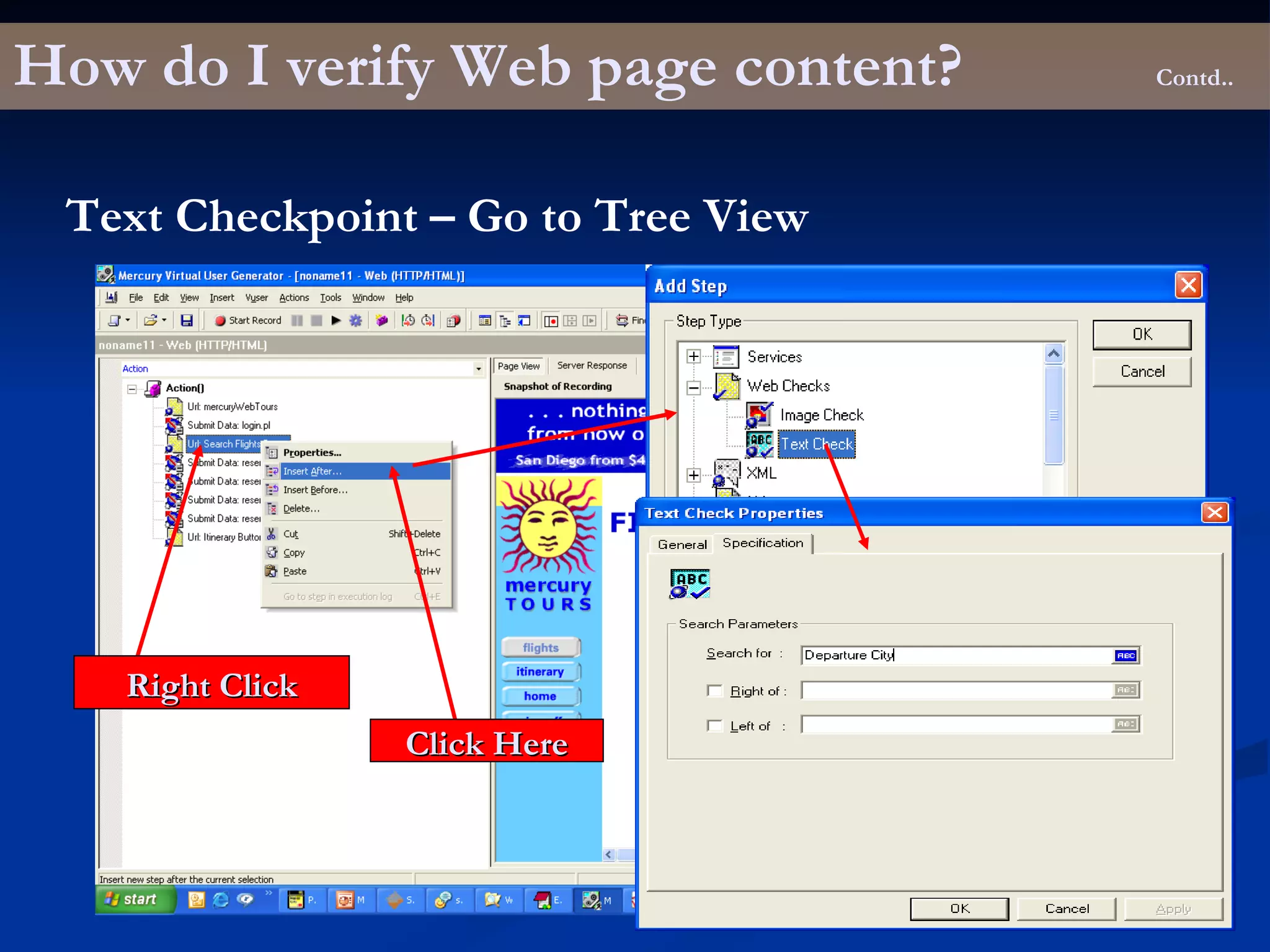The height and width of the screenshot is (952, 1270).
Task: Choose Insert After... in context menu
Action: pyautogui.click(x=357, y=471)
